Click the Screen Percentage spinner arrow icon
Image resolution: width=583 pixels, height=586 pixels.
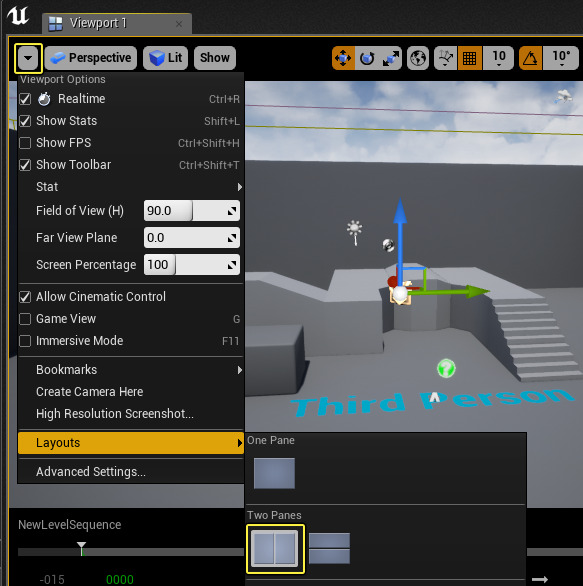[x=232, y=265]
